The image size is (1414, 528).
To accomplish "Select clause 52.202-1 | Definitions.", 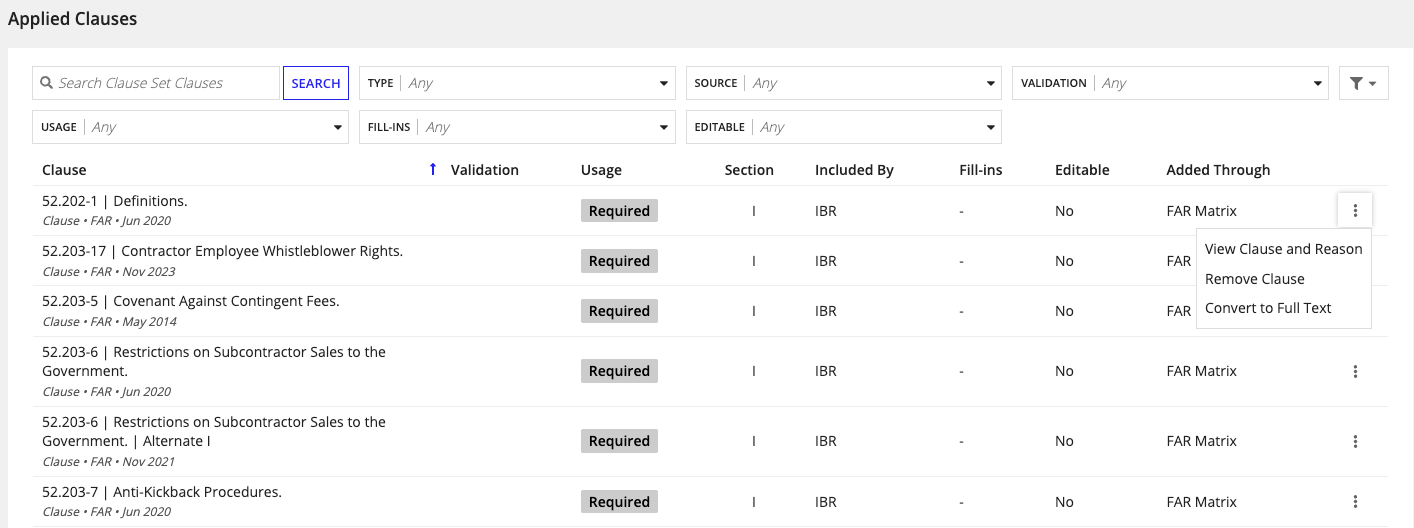I will tap(115, 201).
